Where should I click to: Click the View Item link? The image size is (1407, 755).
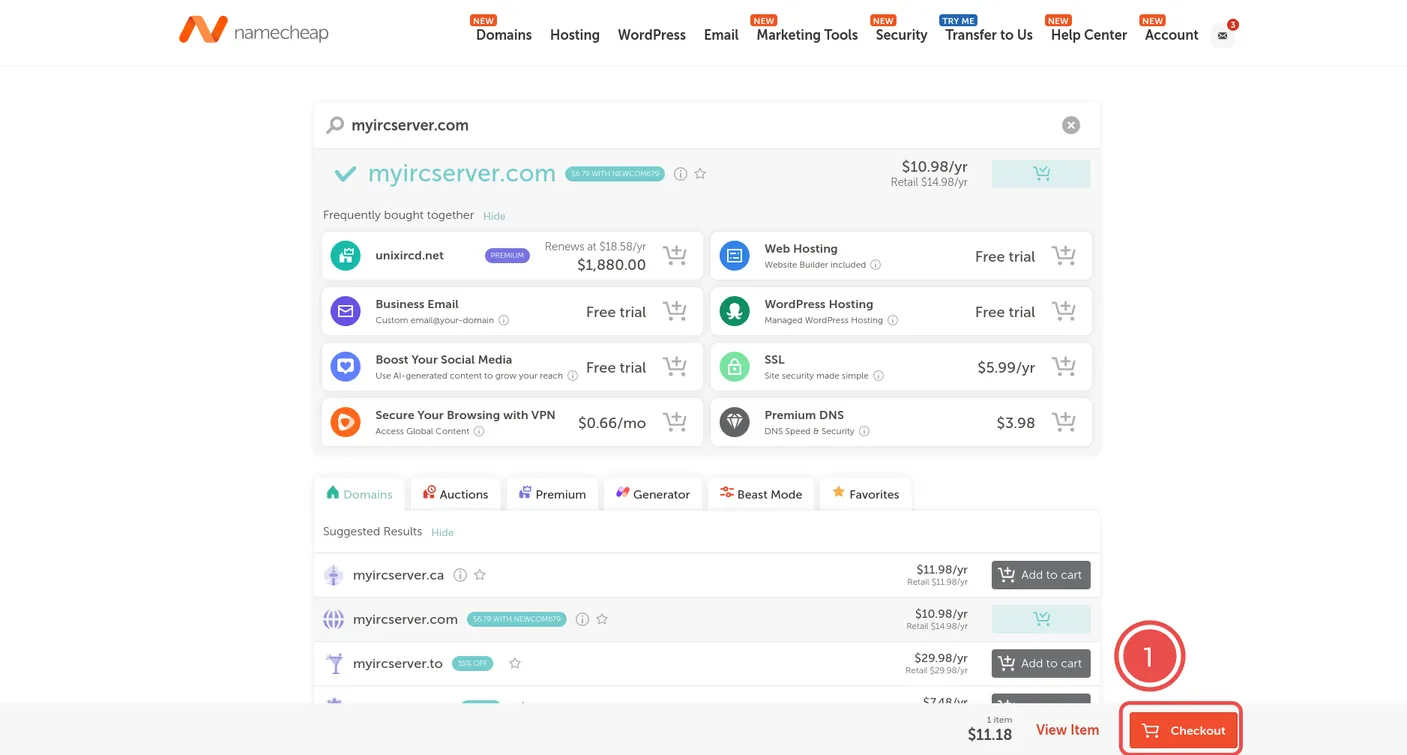1067,730
